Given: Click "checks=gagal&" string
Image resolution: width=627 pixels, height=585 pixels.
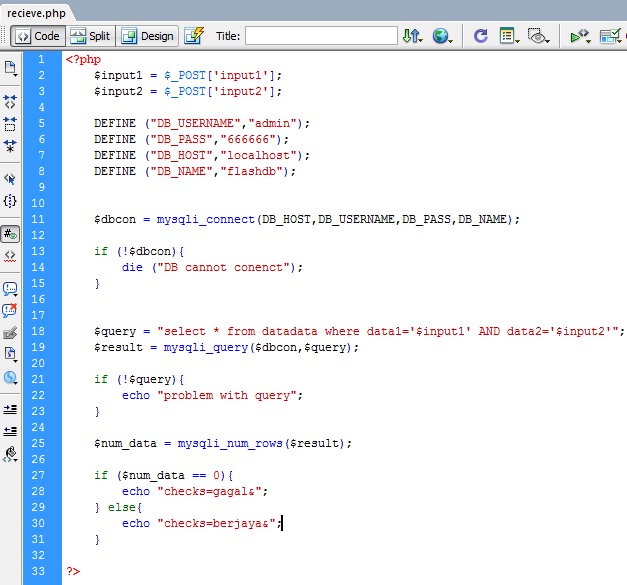Looking at the screenshot, I should [x=209, y=491].
